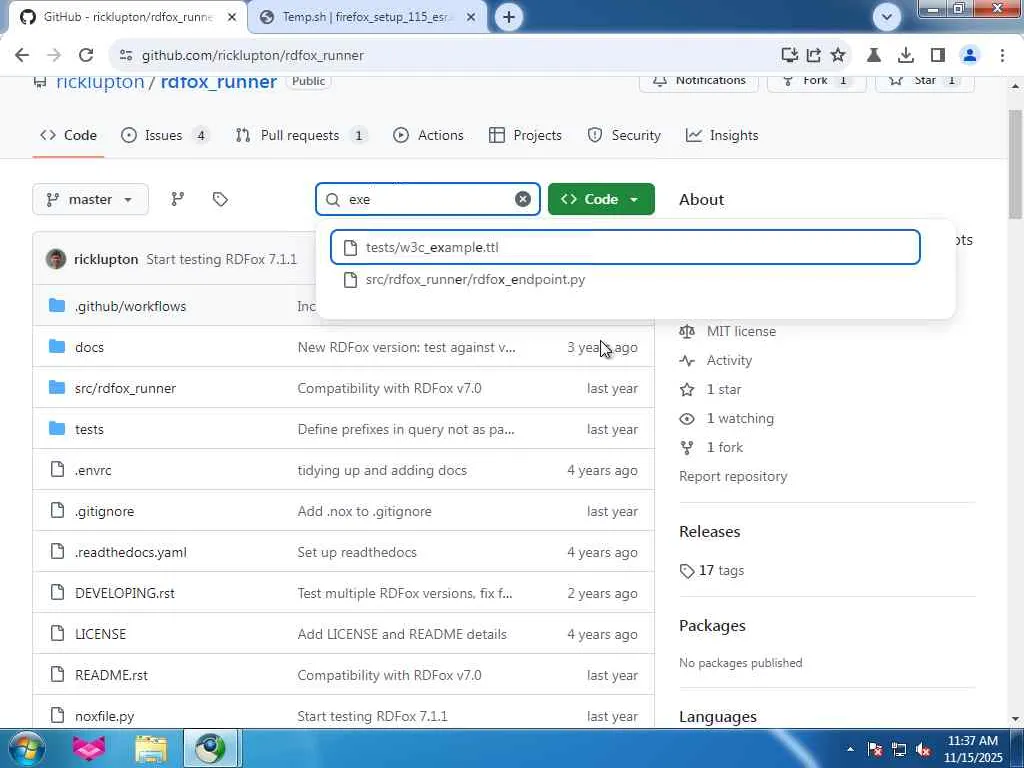
Task: Show hidden tray icons arrow
Action: click(x=850, y=750)
